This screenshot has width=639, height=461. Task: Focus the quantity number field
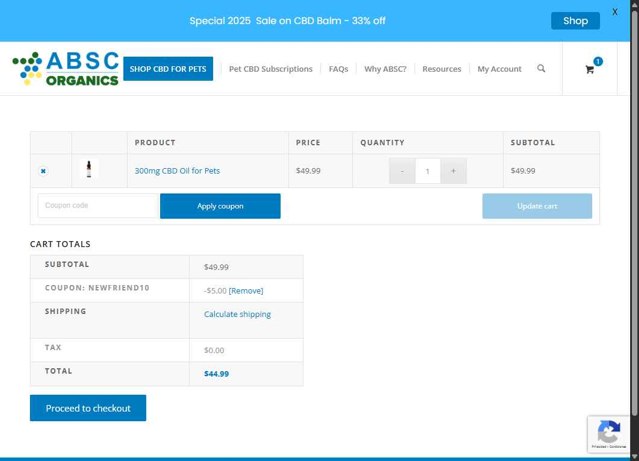point(427,171)
